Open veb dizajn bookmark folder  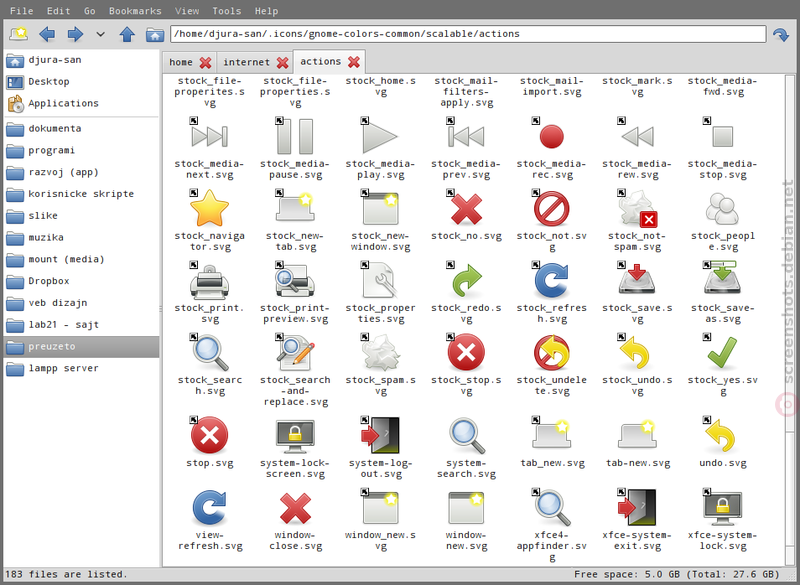(82, 303)
